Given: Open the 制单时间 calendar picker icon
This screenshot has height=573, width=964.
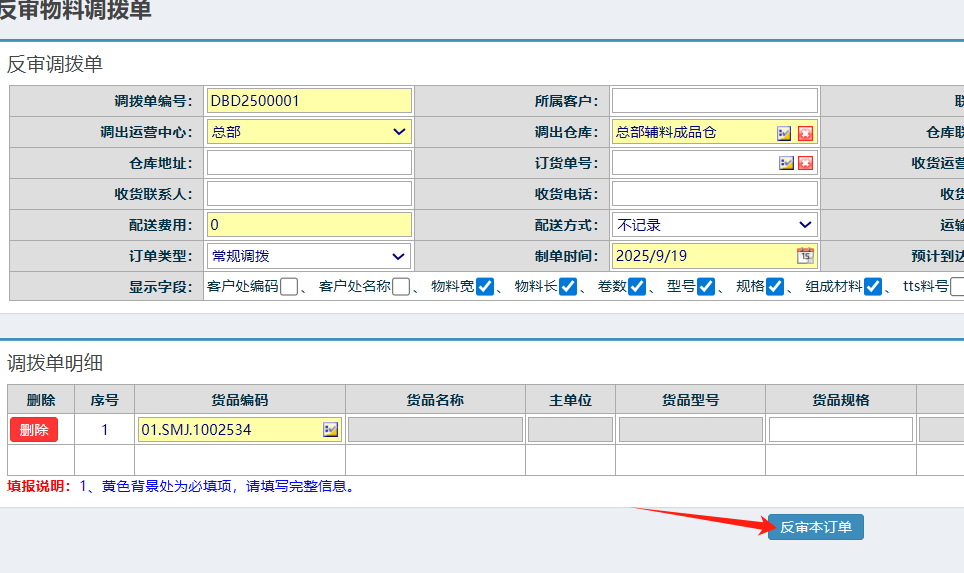Looking at the screenshot, I should pos(805,255).
